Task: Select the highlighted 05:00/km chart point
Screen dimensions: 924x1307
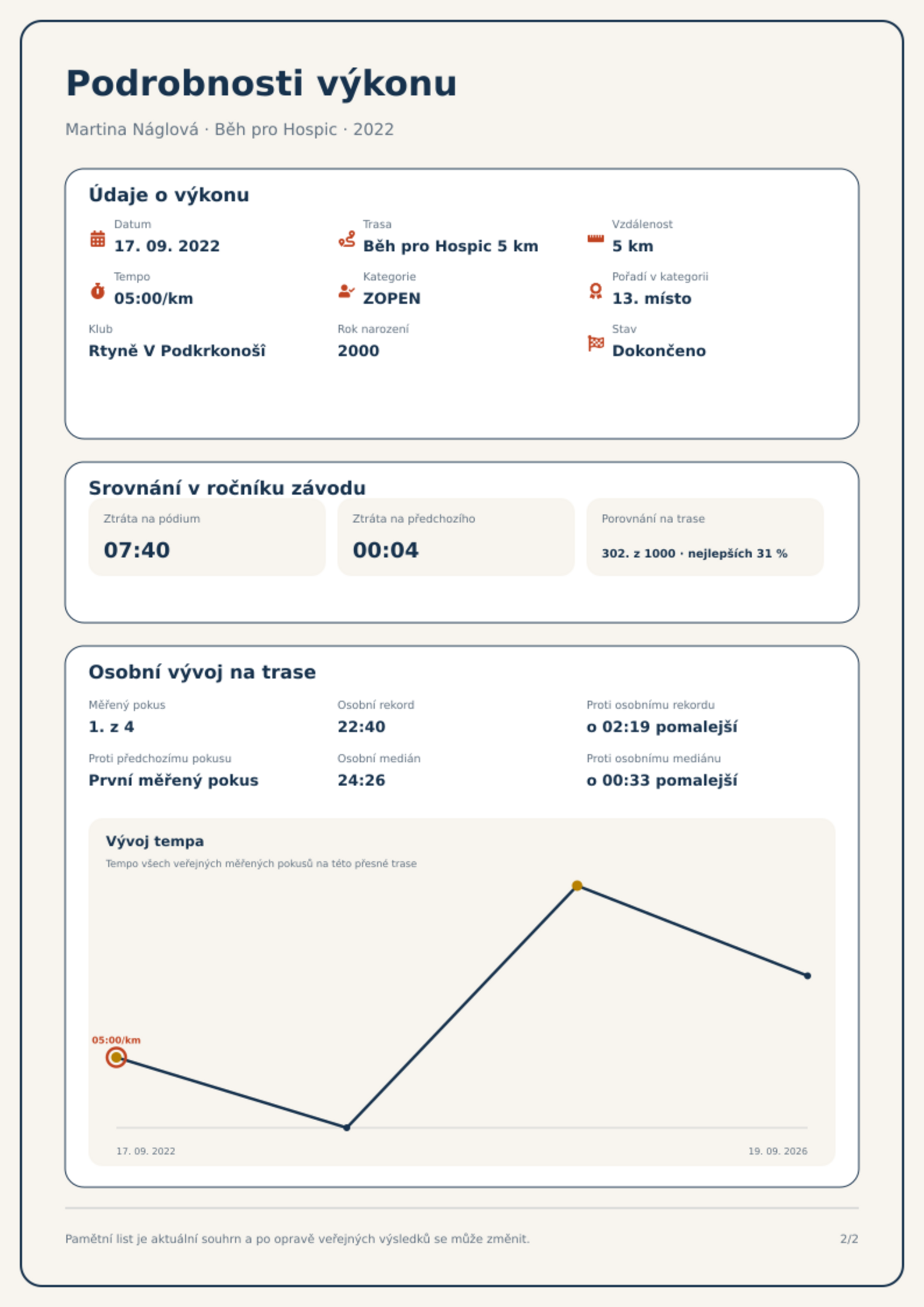Action: pos(116,1057)
